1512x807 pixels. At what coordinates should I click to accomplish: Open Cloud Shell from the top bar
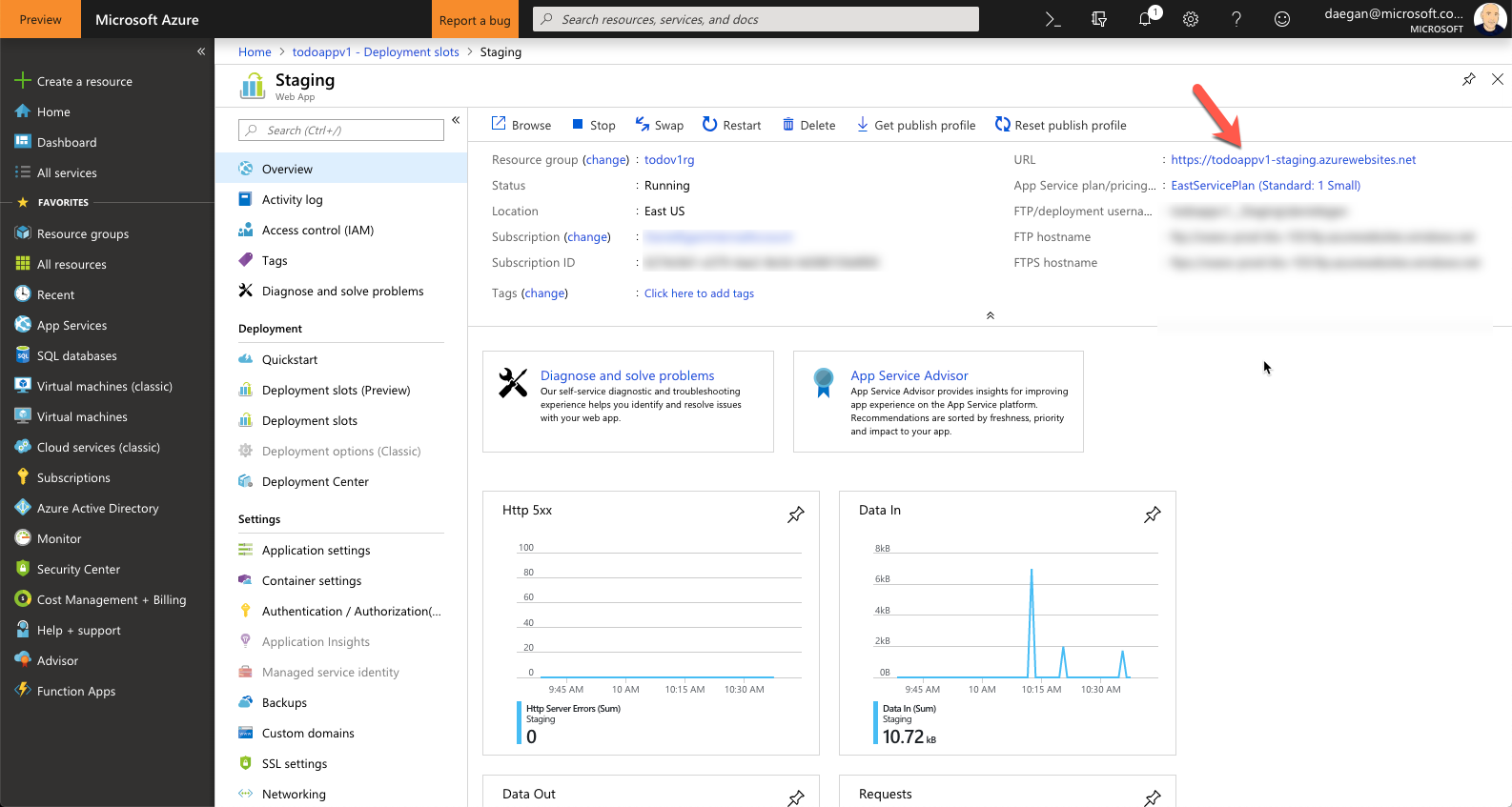point(1052,19)
